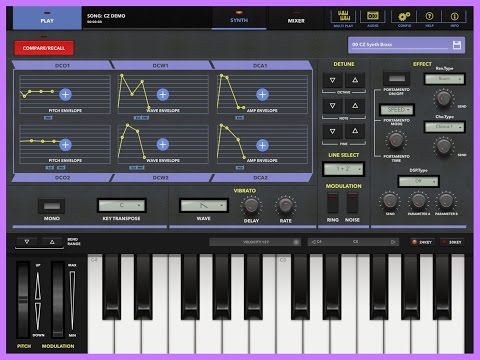Decrease detune note with down arrow
Viewport: 480px width, 360px height.
[332, 106]
